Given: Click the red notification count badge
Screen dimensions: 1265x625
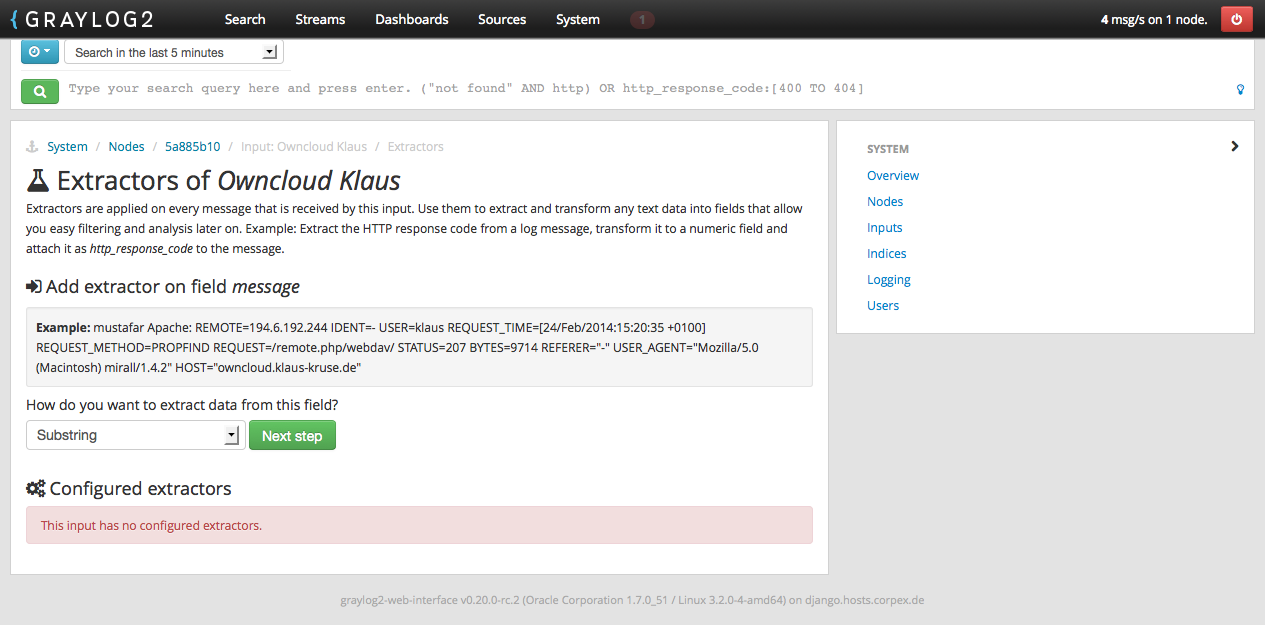Looking at the screenshot, I should (x=642, y=19).
